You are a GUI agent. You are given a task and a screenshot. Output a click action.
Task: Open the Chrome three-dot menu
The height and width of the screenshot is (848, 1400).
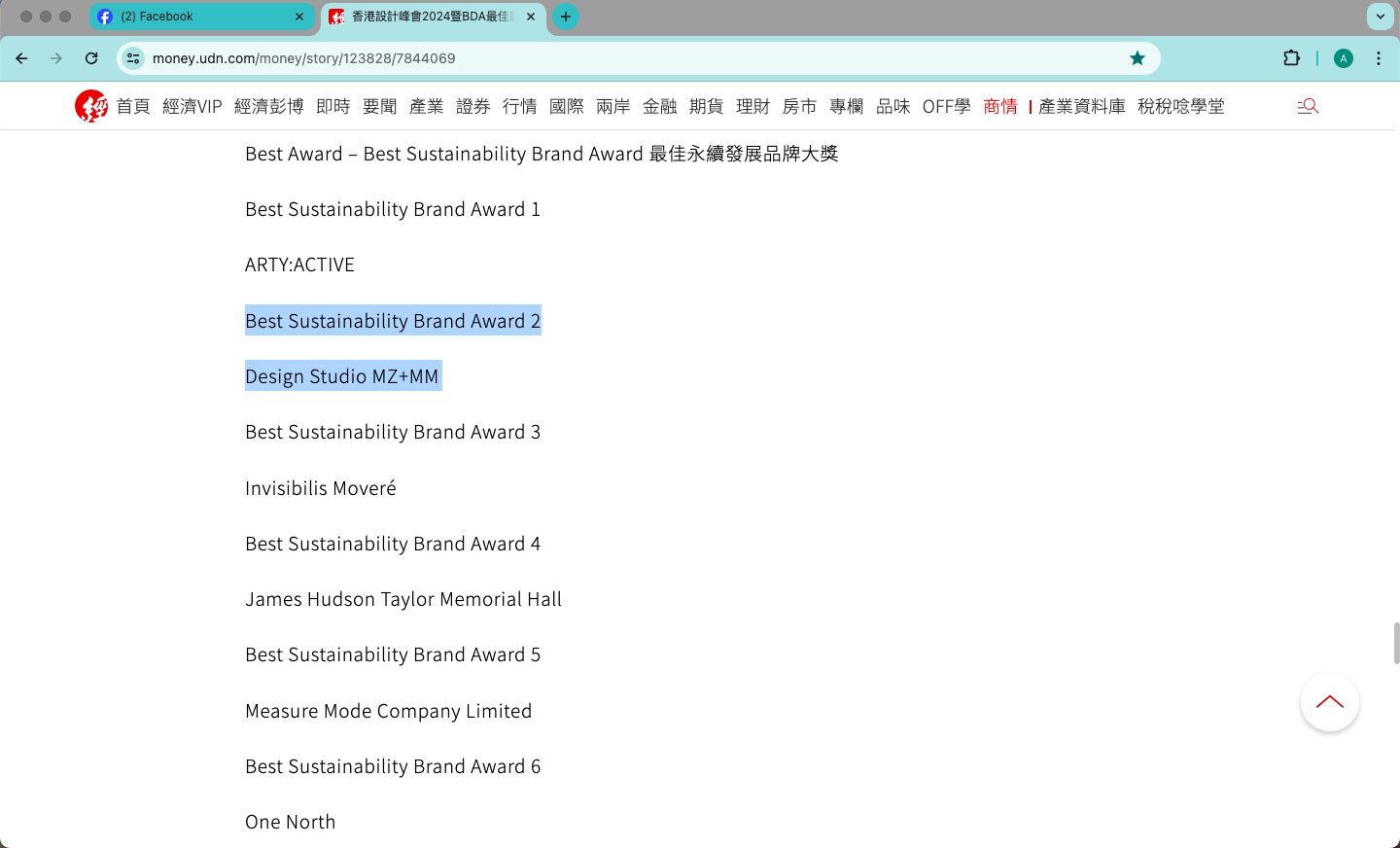(1379, 58)
